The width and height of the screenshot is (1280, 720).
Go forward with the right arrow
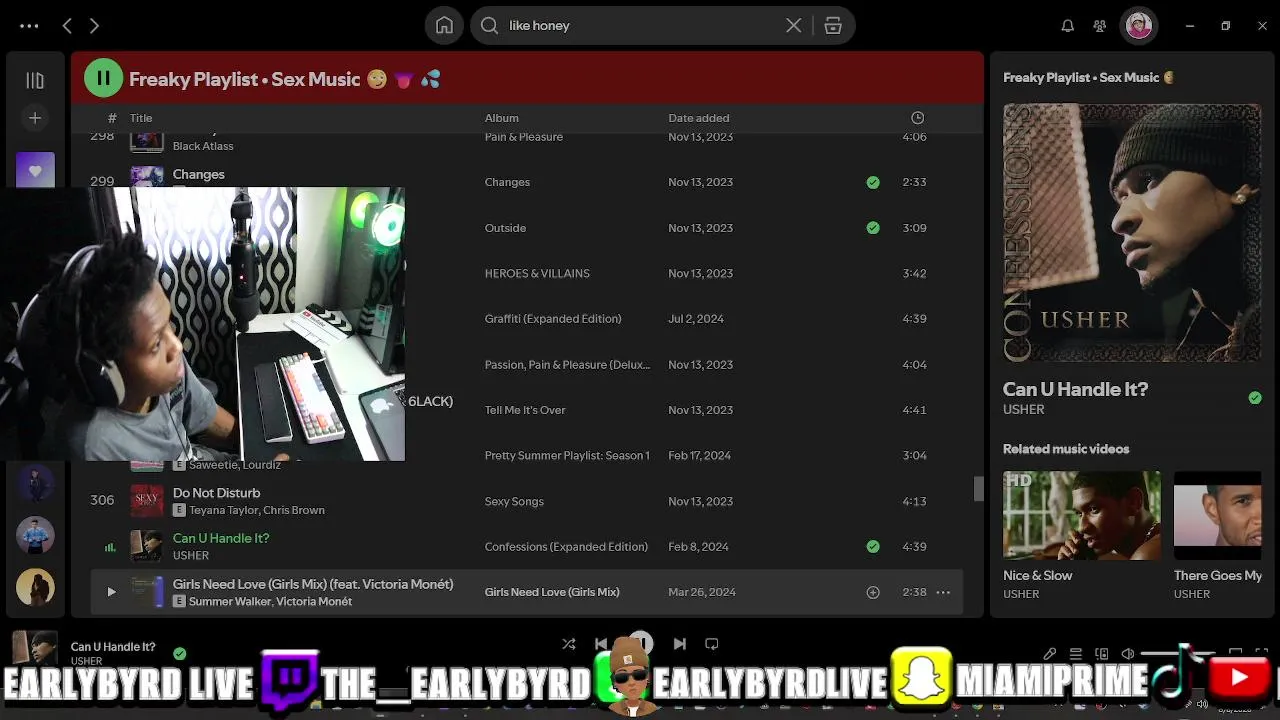tap(94, 26)
